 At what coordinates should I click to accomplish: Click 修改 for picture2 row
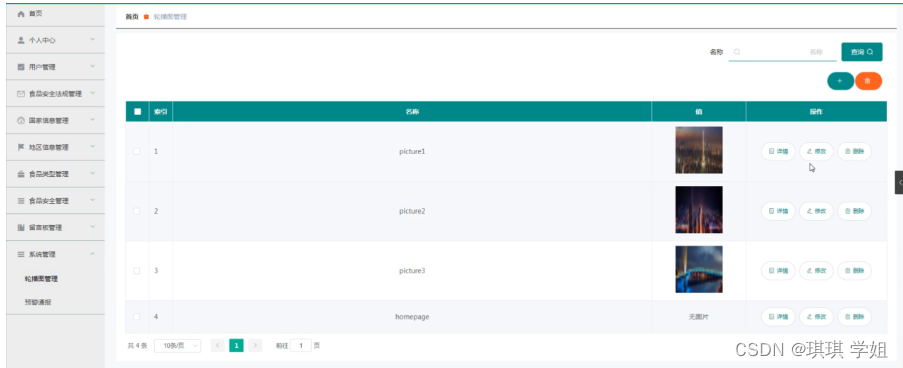pos(816,211)
